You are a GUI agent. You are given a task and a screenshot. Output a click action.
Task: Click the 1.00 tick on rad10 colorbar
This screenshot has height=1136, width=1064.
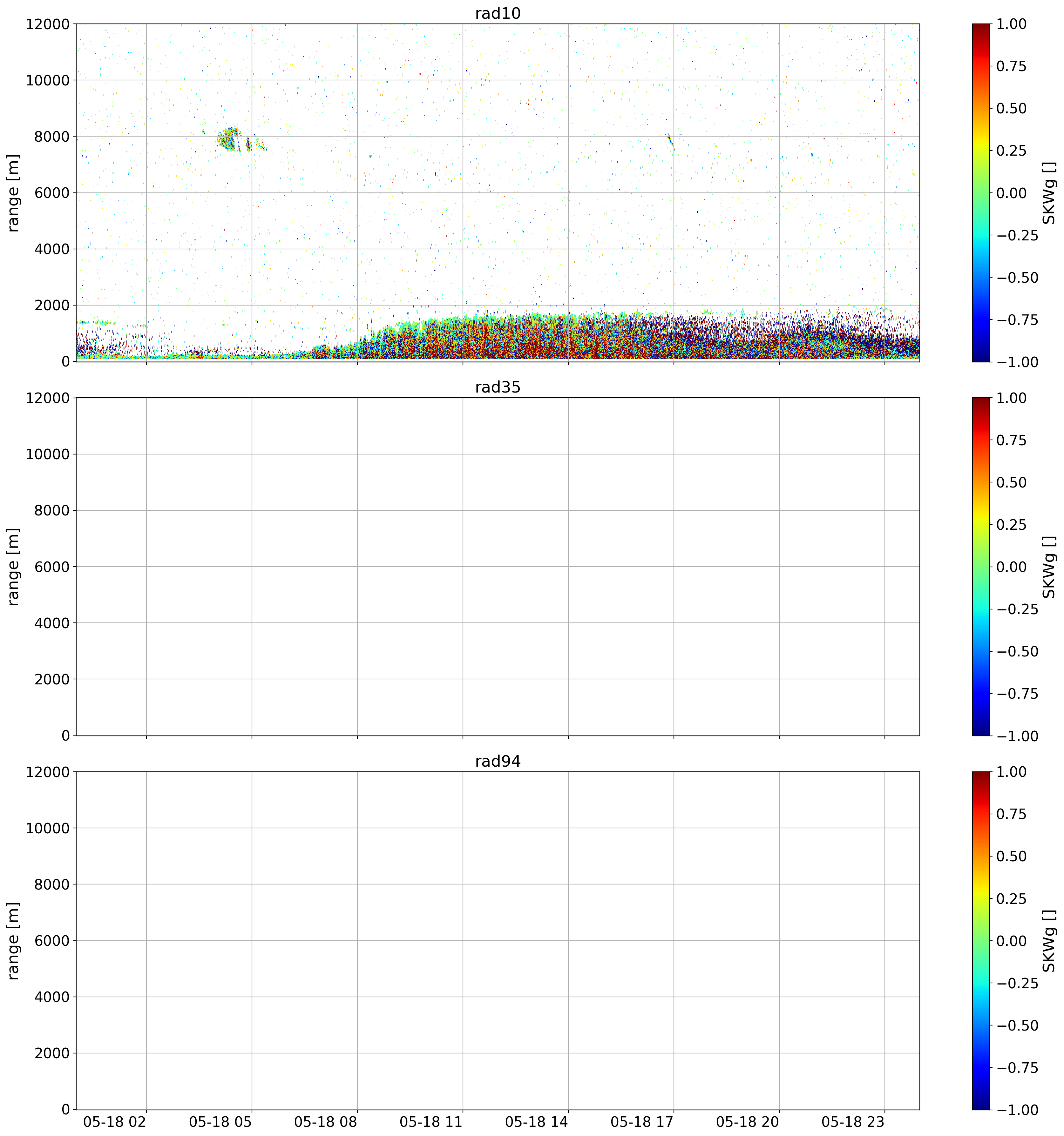click(x=1011, y=24)
